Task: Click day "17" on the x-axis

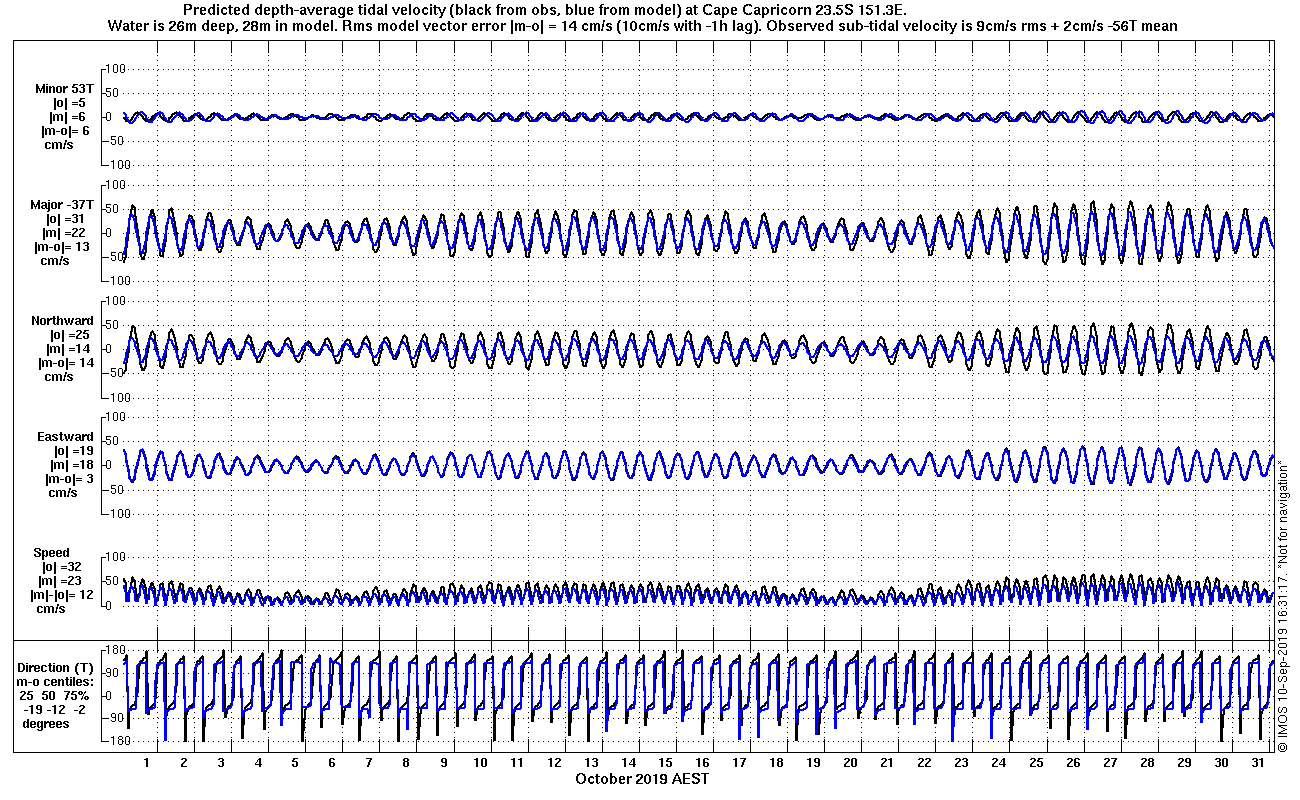Action: (739, 762)
